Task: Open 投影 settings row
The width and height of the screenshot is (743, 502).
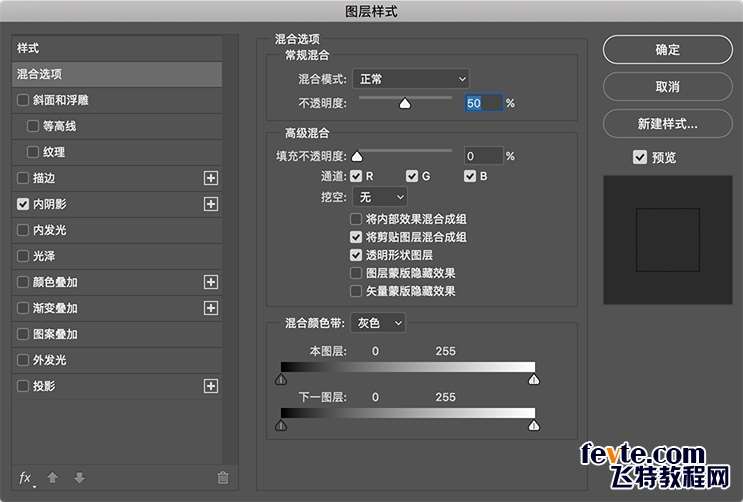Action: click(x=117, y=386)
